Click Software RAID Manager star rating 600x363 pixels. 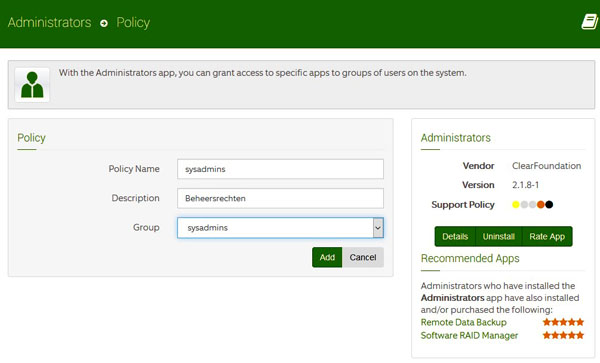click(563, 335)
